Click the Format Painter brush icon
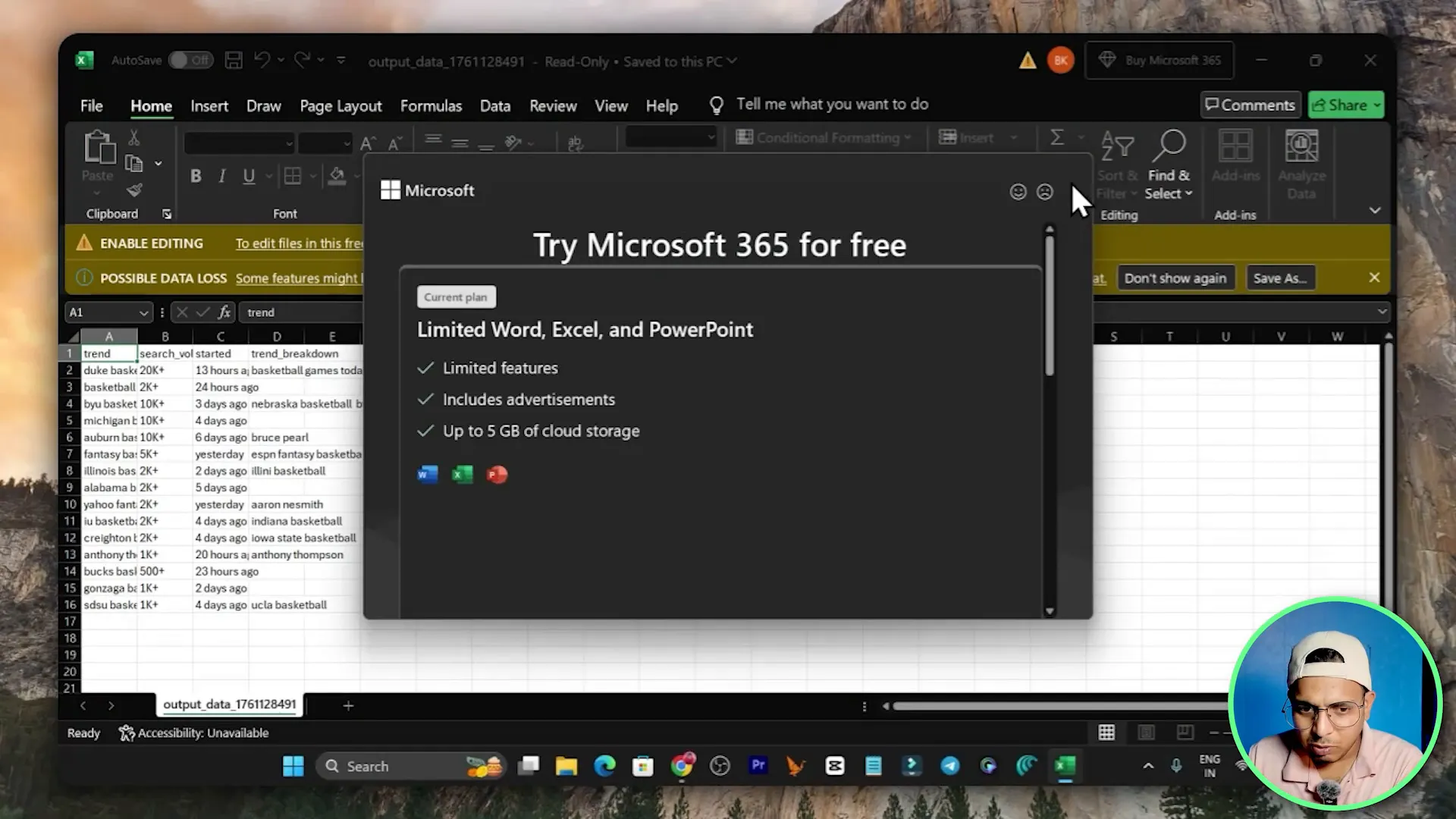 tap(134, 190)
